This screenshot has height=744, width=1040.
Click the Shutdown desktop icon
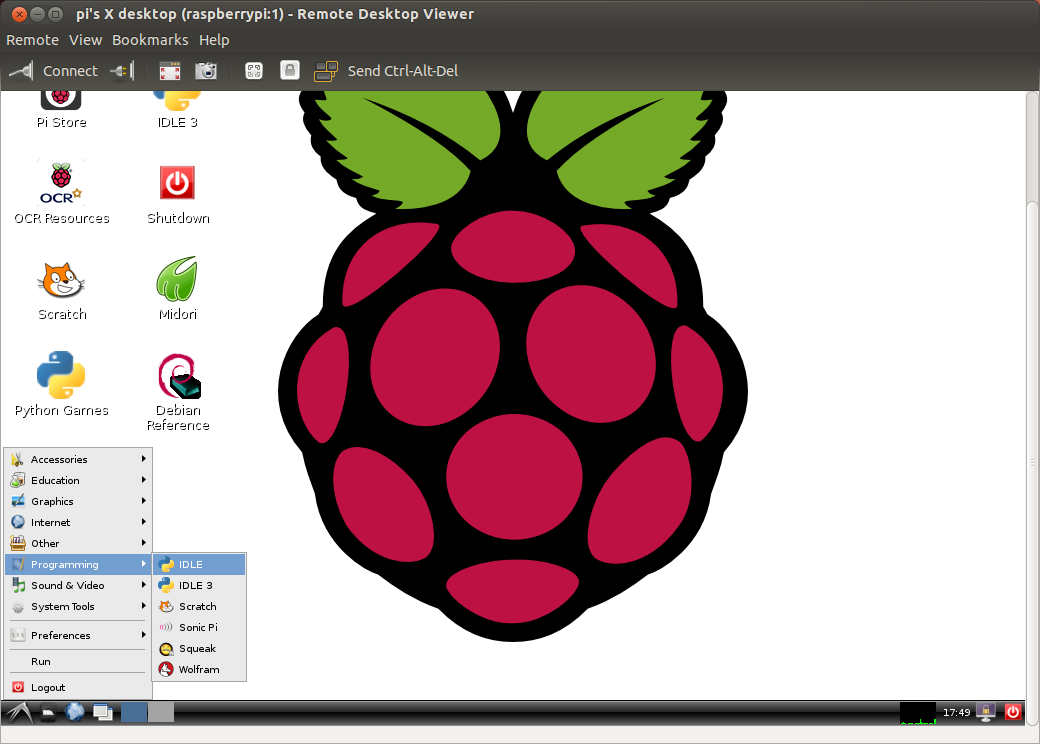pos(178,195)
